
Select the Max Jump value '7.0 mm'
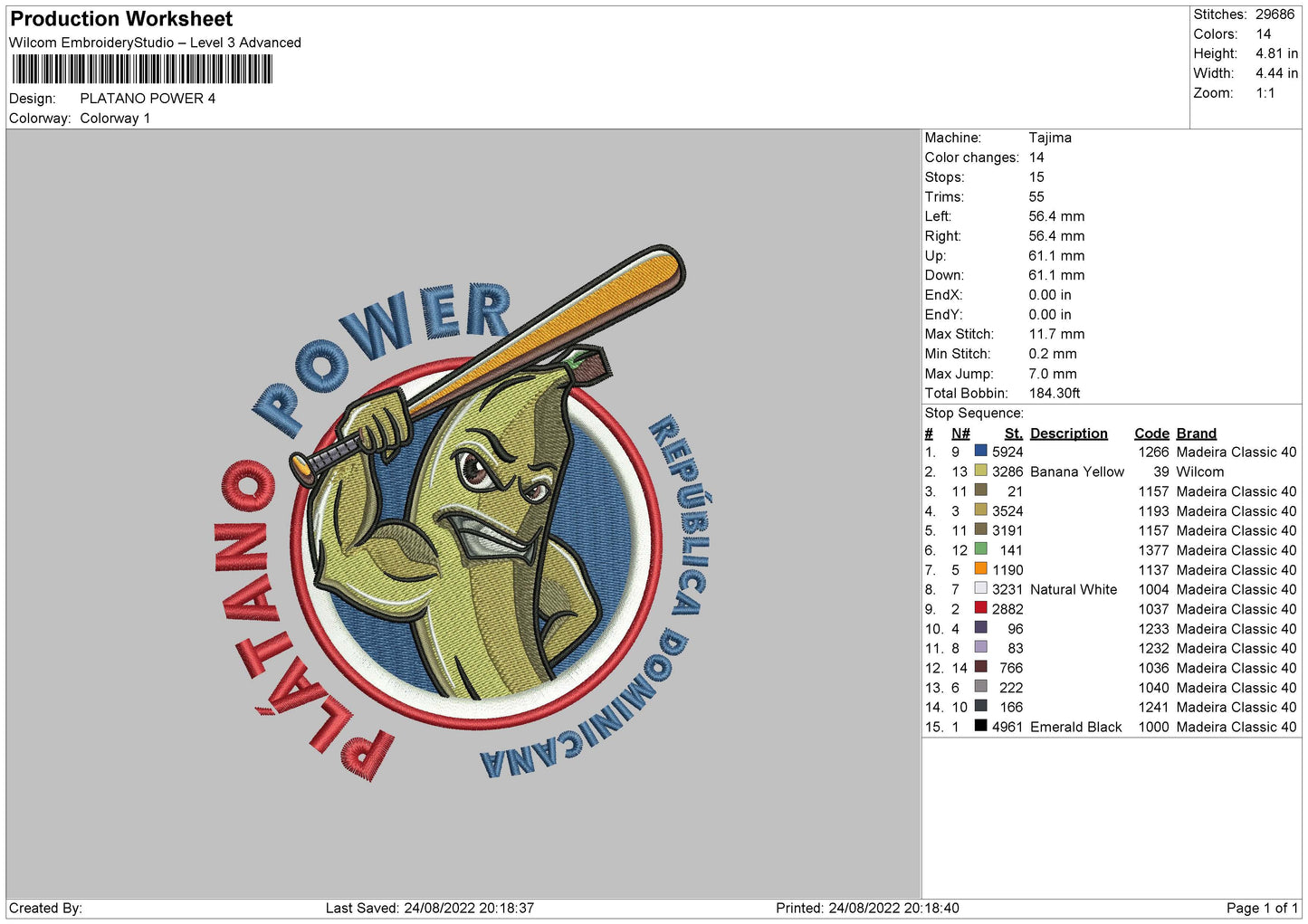pos(1053,374)
